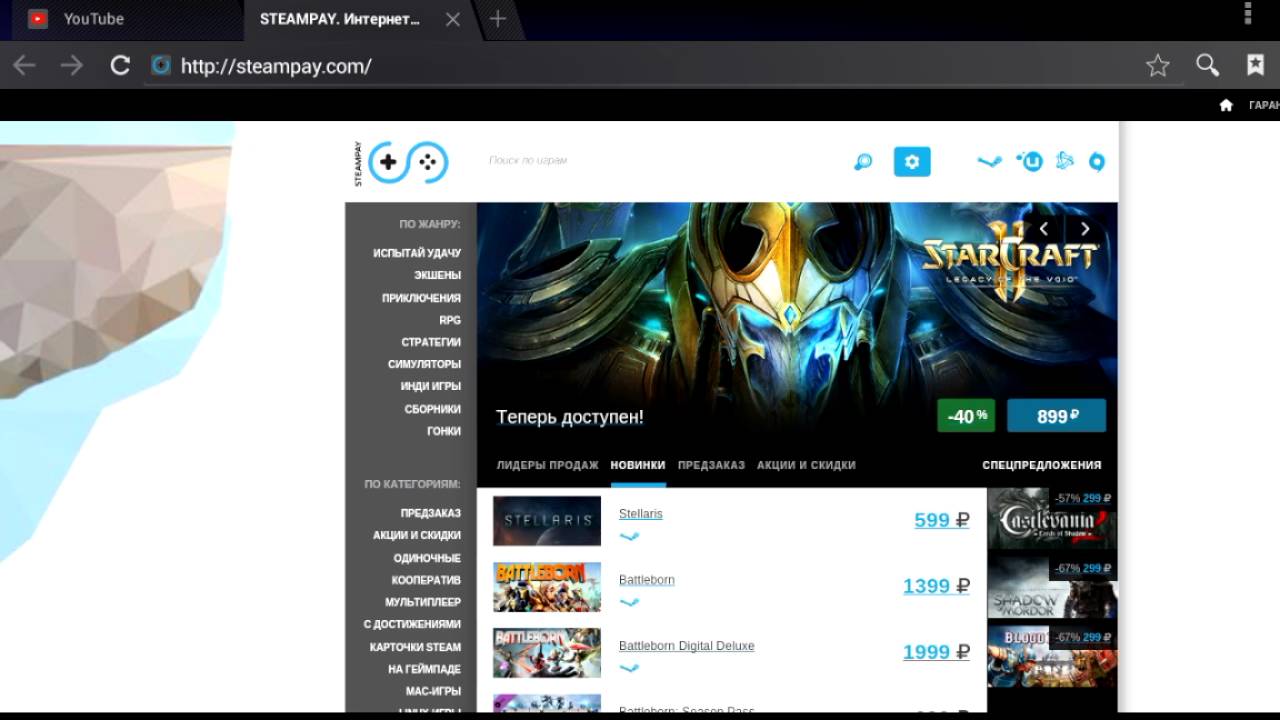This screenshot has height=720, width=1280.
Task: Open СИМУЛЯТОРЫ genre
Action: pyautogui.click(x=424, y=364)
